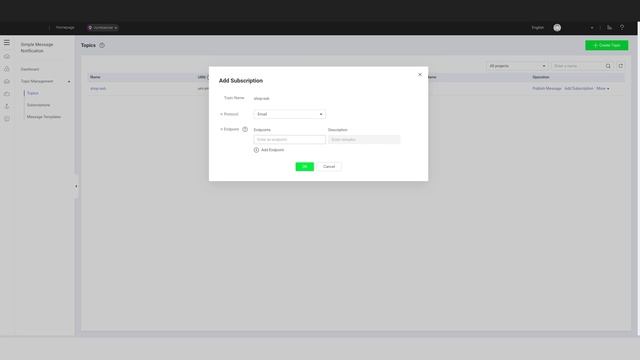Click the cloud icon below the hamburger menu
Screen dimensions: 640x360
click(x=7, y=56)
